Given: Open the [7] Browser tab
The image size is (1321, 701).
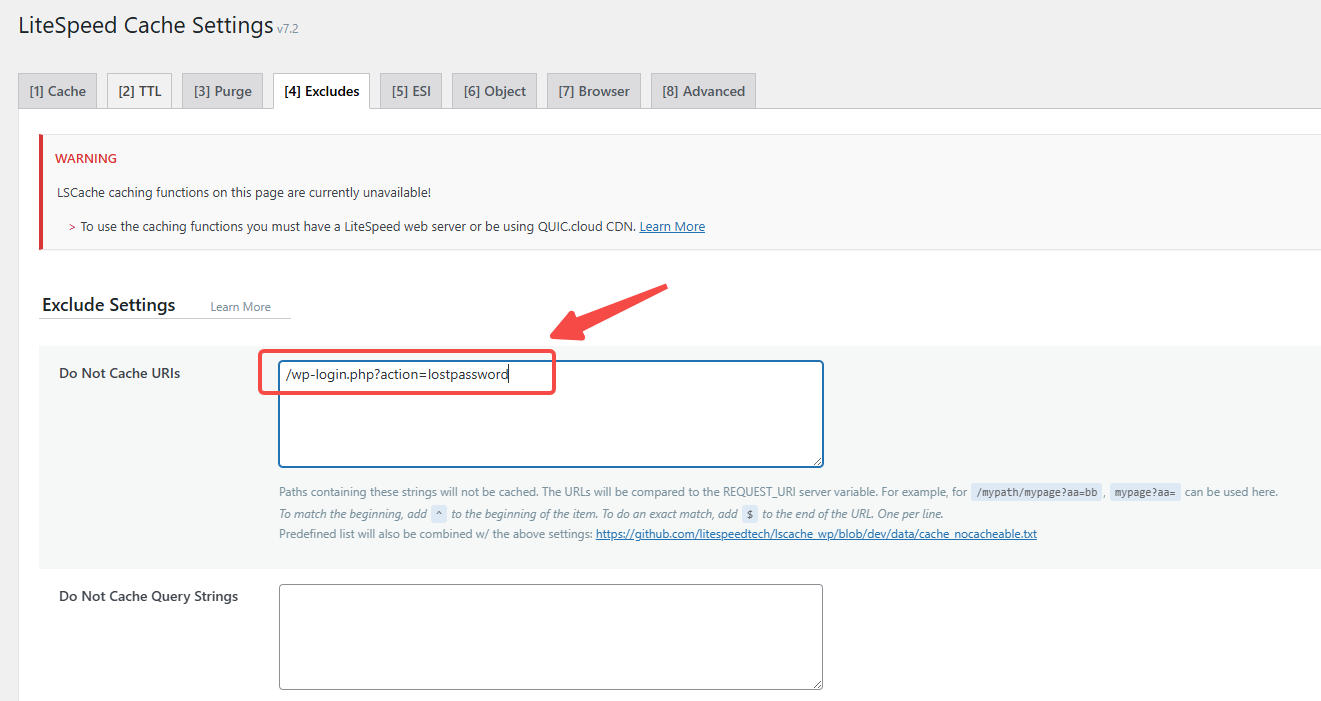Looking at the screenshot, I should click(x=593, y=90).
